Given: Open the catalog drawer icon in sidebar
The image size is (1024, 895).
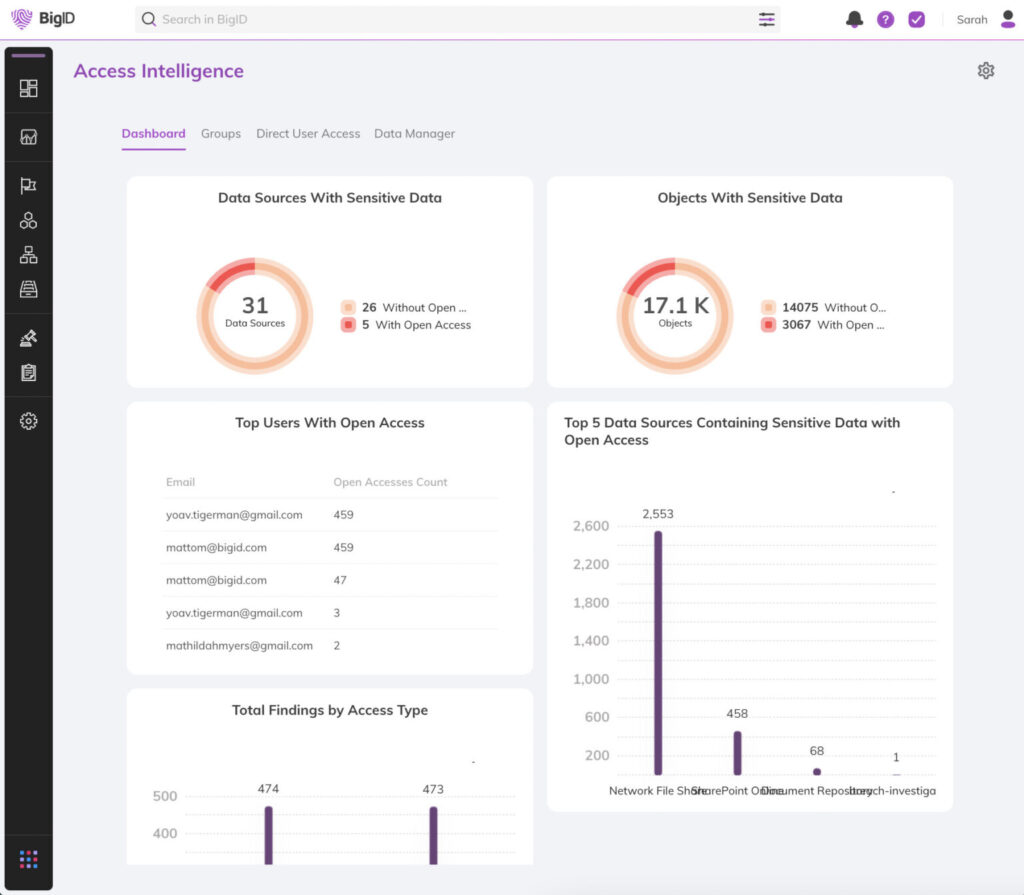Looking at the screenshot, I should tap(28, 289).
